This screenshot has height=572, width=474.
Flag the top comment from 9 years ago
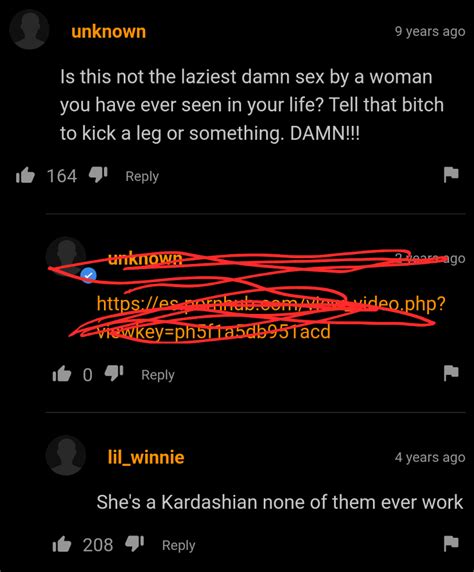tap(451, 174)
